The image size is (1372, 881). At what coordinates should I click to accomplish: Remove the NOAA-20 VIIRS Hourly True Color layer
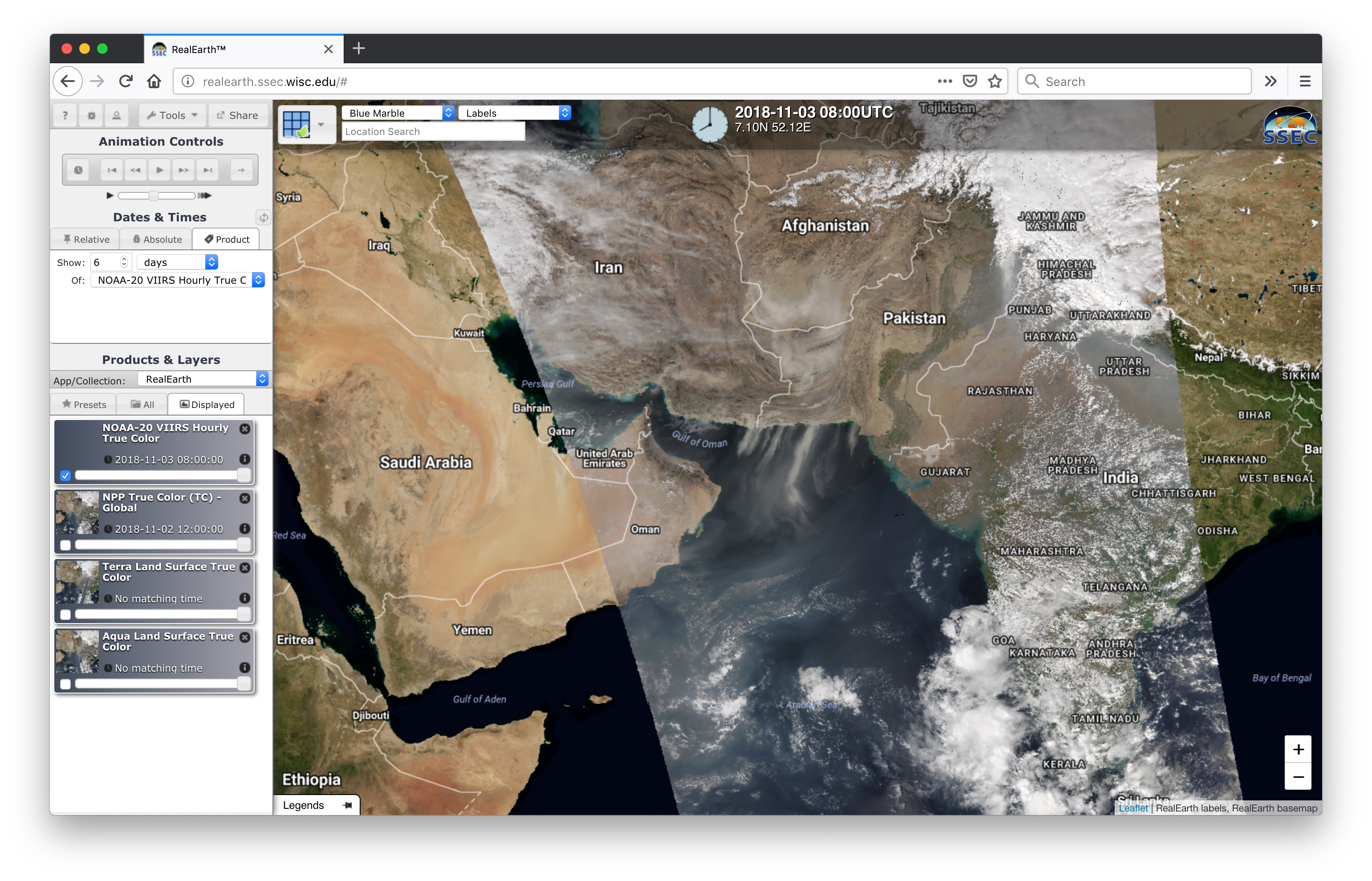pyautogui.click(x=245, y=428)
